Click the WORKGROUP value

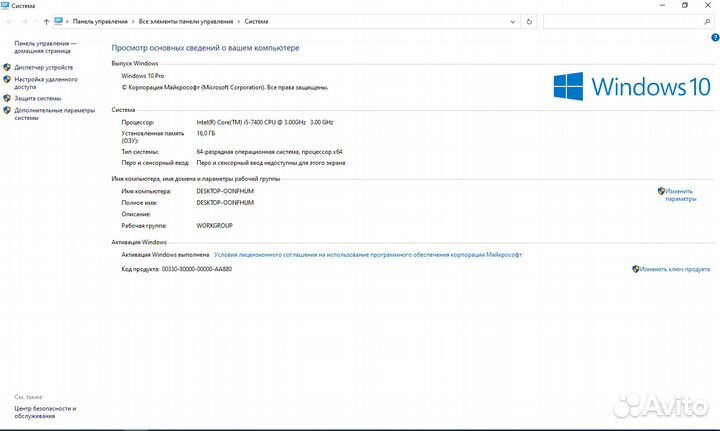coord(214,226)
